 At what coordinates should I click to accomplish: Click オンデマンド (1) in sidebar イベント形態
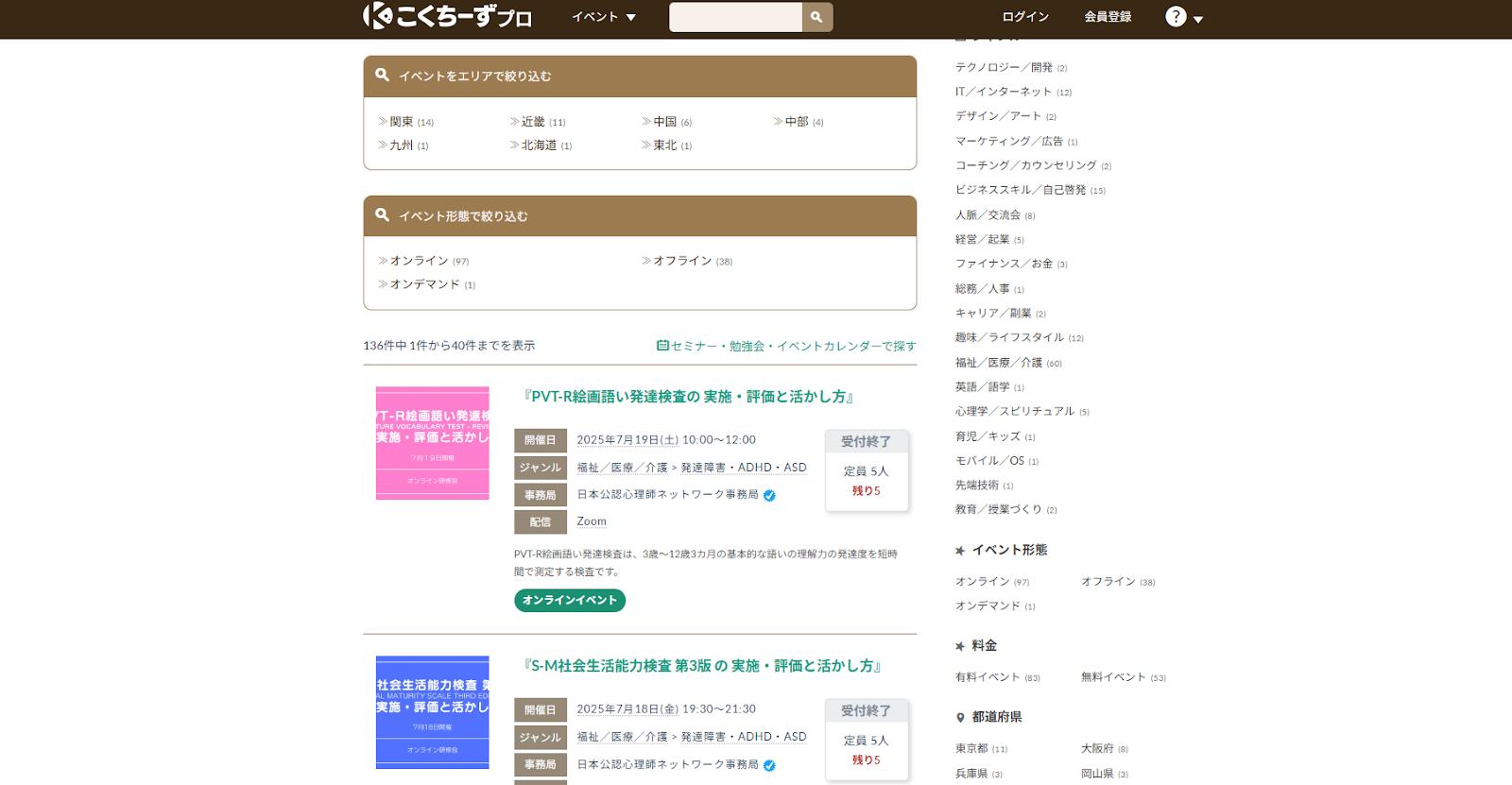(x=995, y=606)
